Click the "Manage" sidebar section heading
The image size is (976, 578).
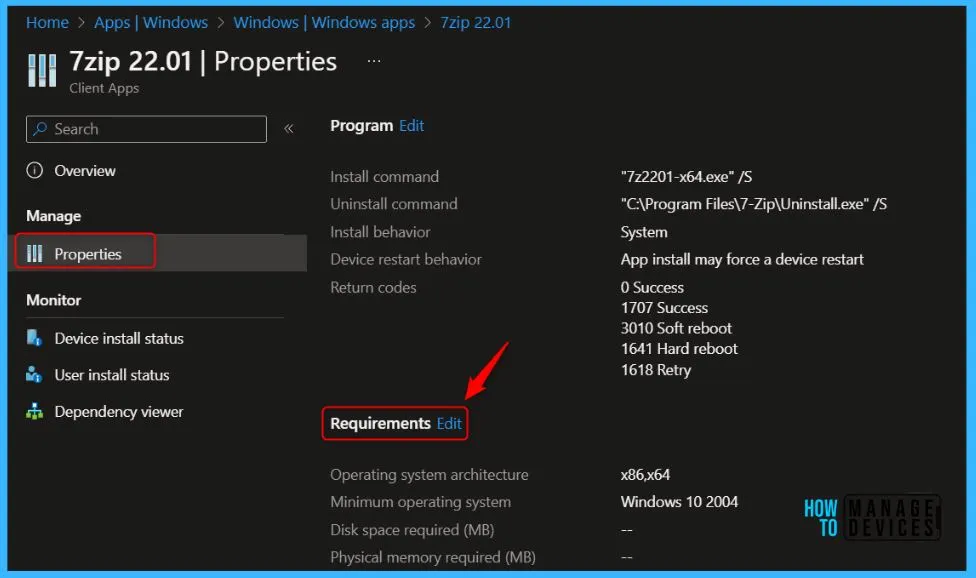[54, 216]
